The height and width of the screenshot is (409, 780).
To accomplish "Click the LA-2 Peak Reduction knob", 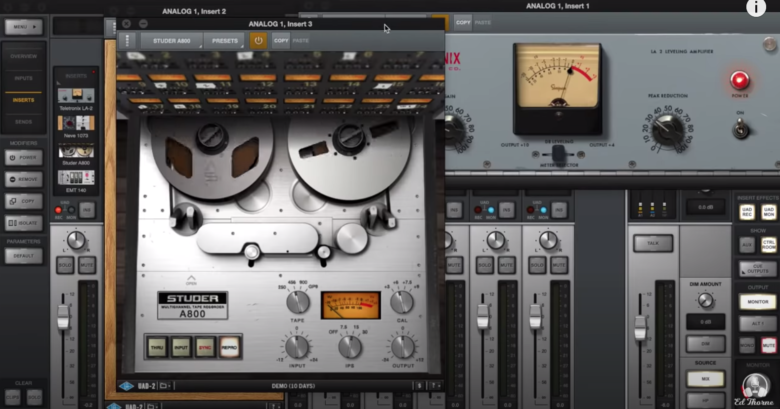I will (x=669, y=129).
